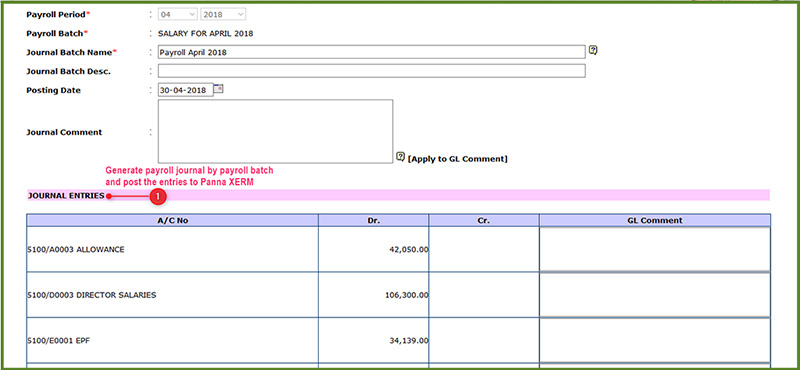This screenshot has height=370, width=800.
Task: Click the help icon beside Journal Batch Name
Action: pos(593,50)
